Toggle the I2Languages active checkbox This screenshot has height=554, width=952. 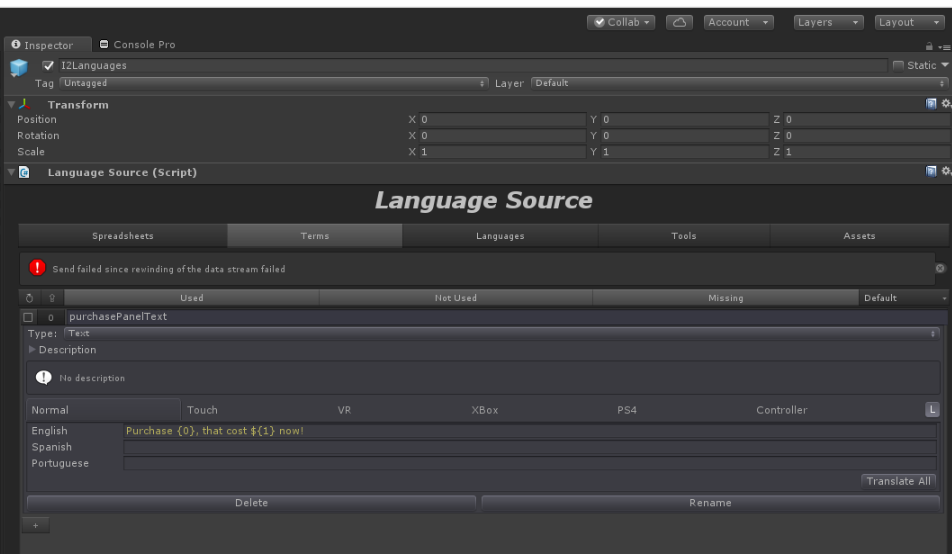coord(48,65)
